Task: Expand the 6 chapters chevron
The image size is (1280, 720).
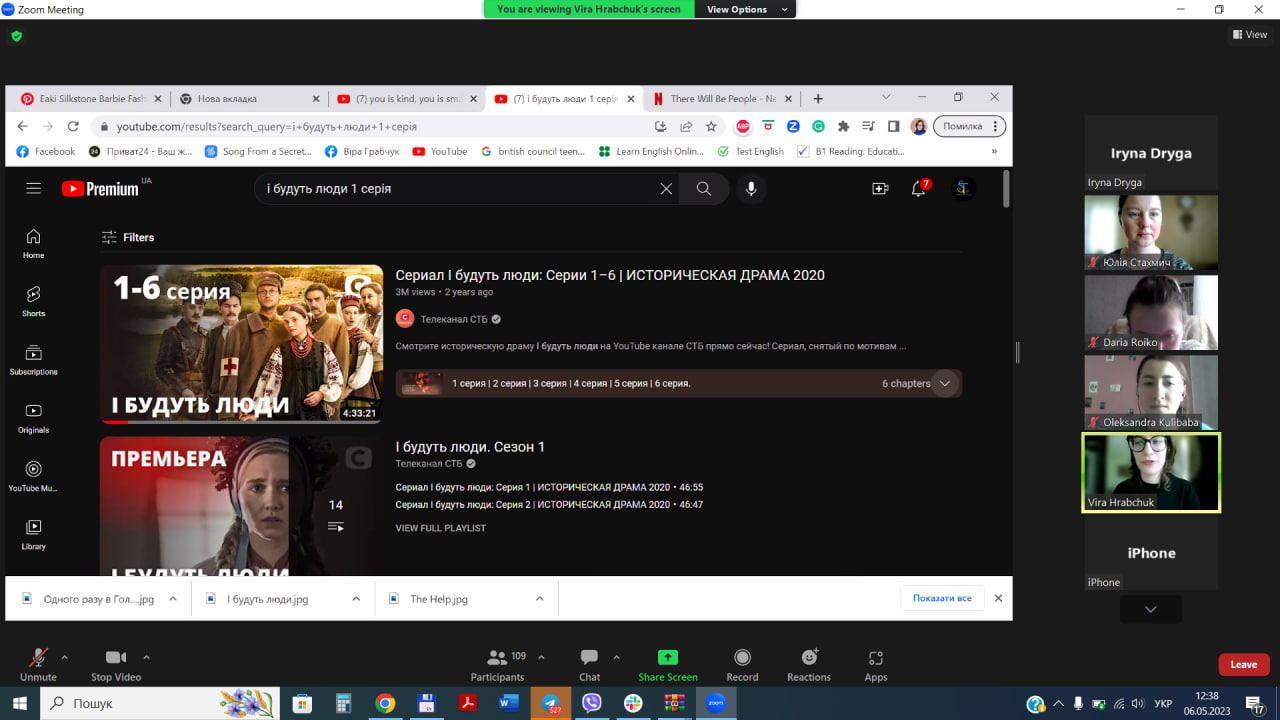Action: coord(945,384)
